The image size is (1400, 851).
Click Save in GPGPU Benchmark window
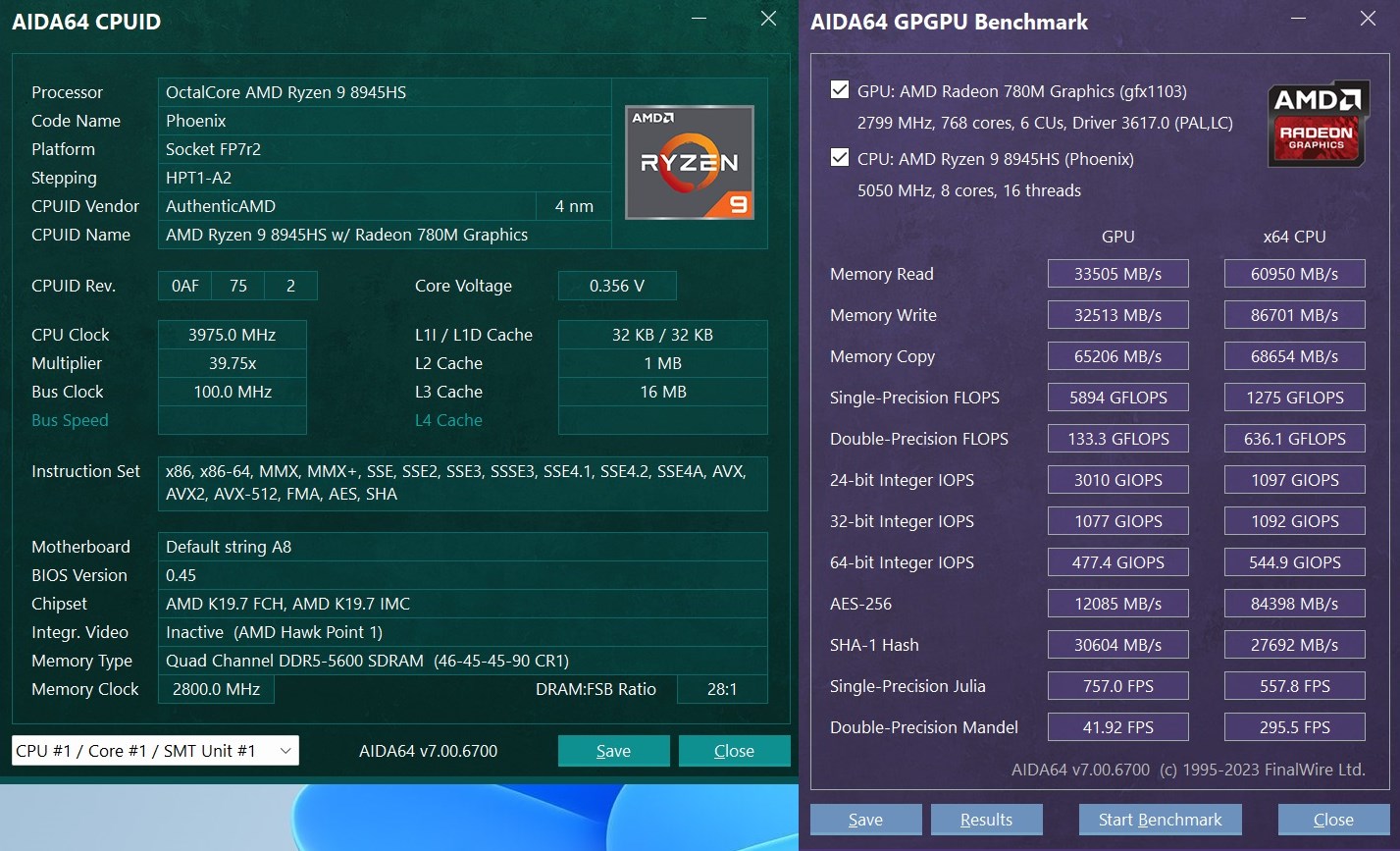click(x=865, y=820)
